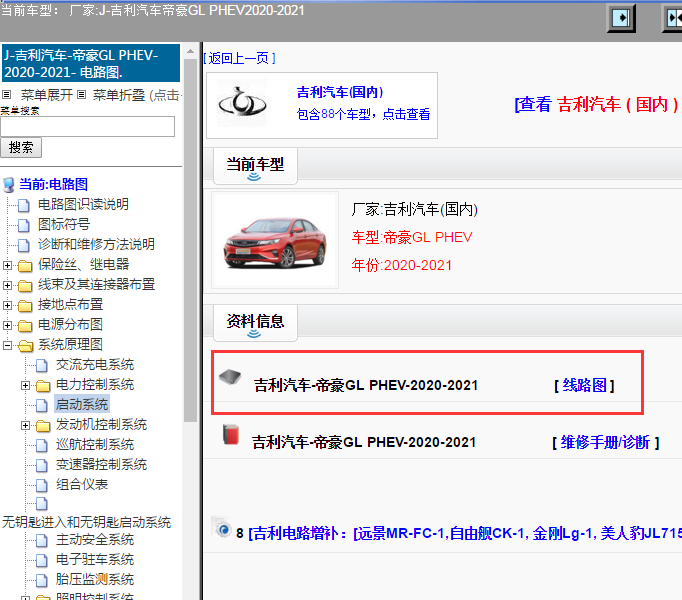Select 主动安全系统 tree item

pos(95,540)
